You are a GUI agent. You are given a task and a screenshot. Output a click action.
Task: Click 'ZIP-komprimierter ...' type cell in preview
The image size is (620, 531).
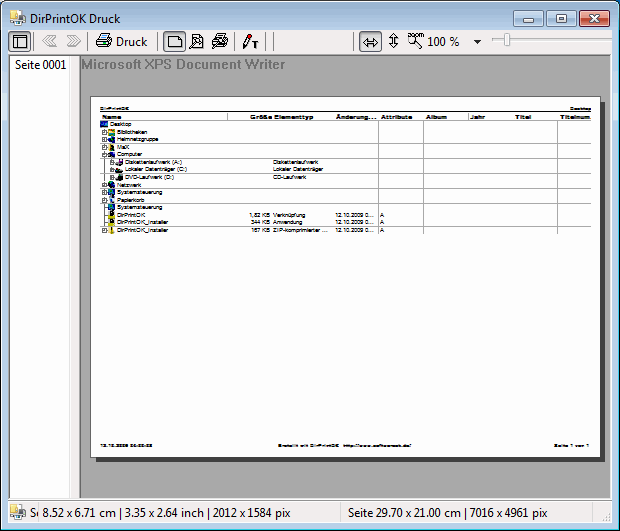[x=301, y=230]
